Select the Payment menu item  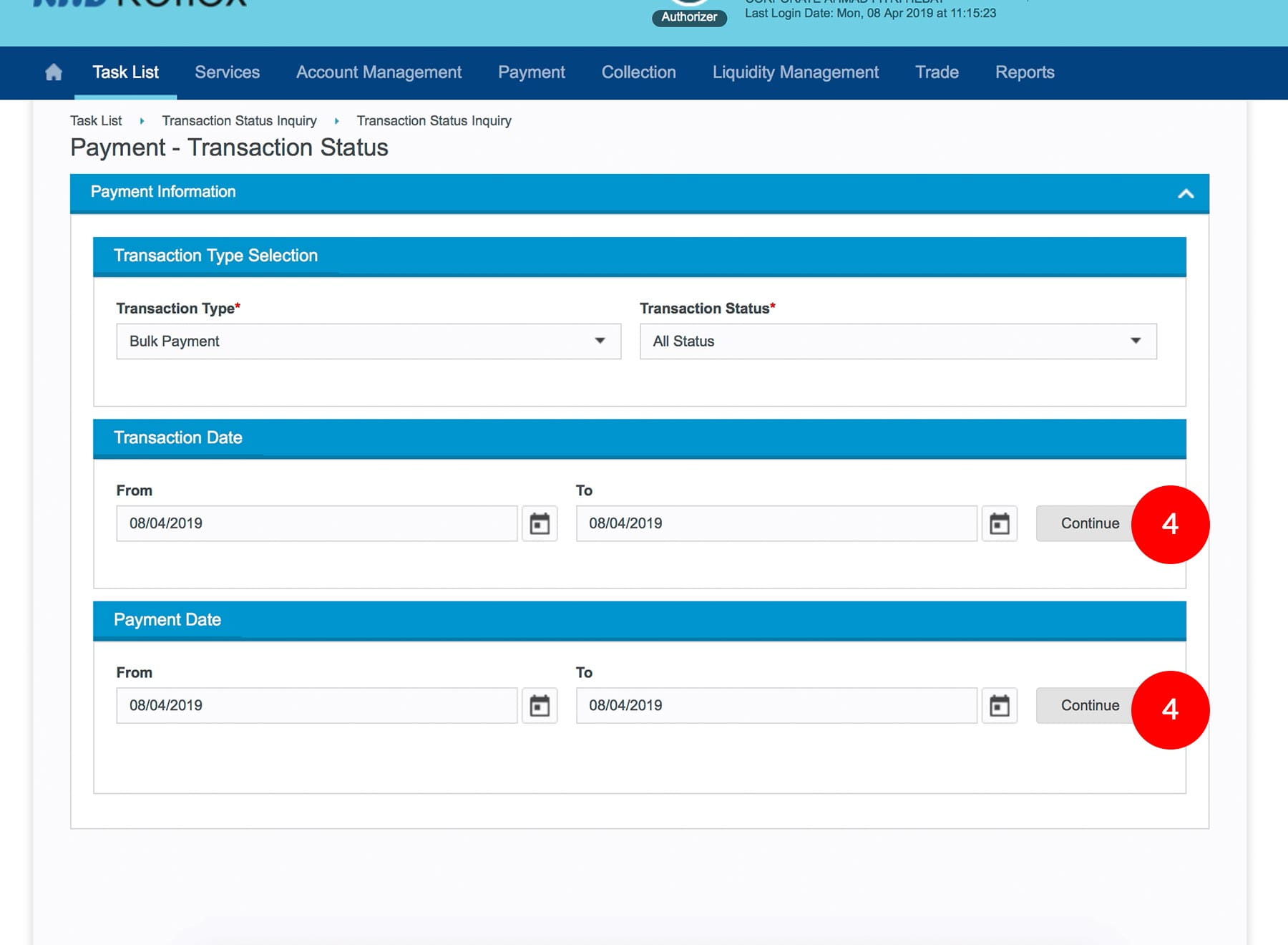[531, 72]
